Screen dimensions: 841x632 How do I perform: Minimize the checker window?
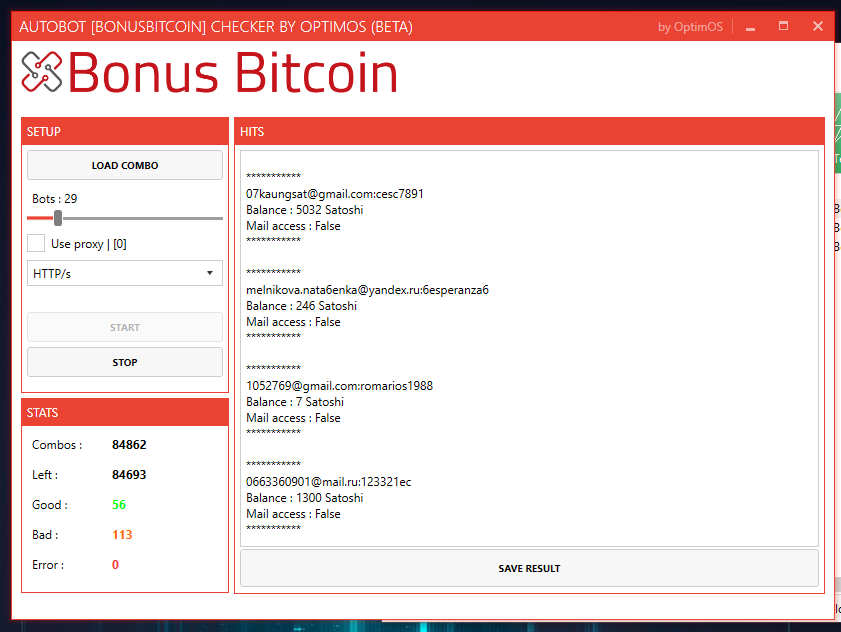750,27
